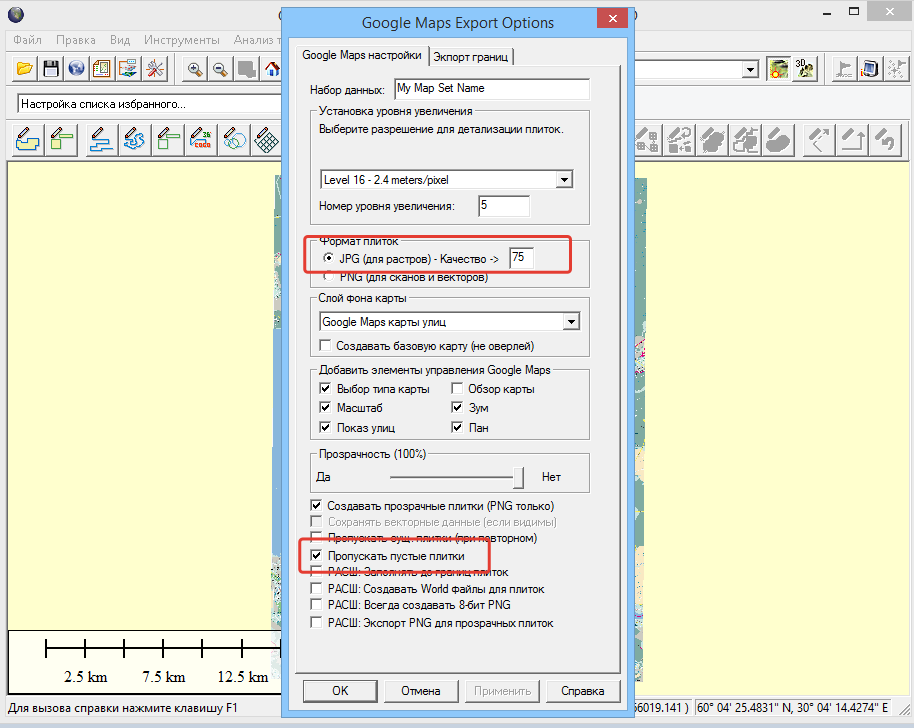Expand the Level 16 zoom resolution dropdown
Viewport: 914px width, 728px height.
click(564, 180)
